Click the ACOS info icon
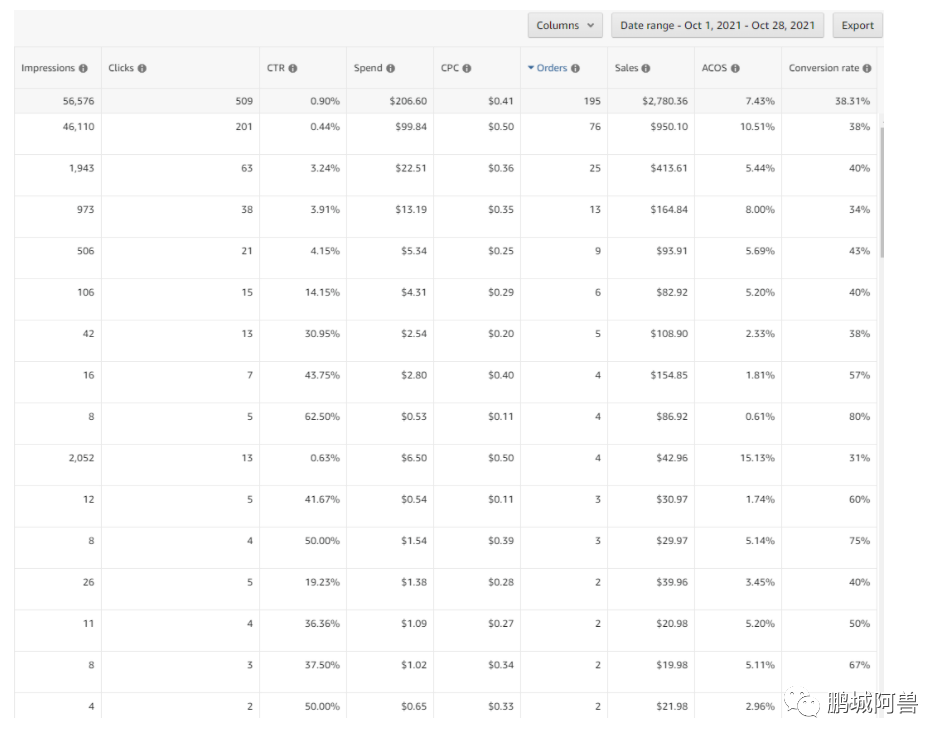949x744 pixels. tap(735, 69)
